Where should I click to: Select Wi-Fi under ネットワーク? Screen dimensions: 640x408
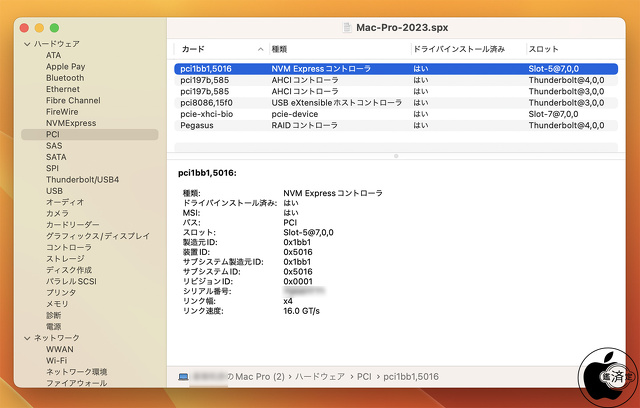pyautogui.click(x=56, y=361)
